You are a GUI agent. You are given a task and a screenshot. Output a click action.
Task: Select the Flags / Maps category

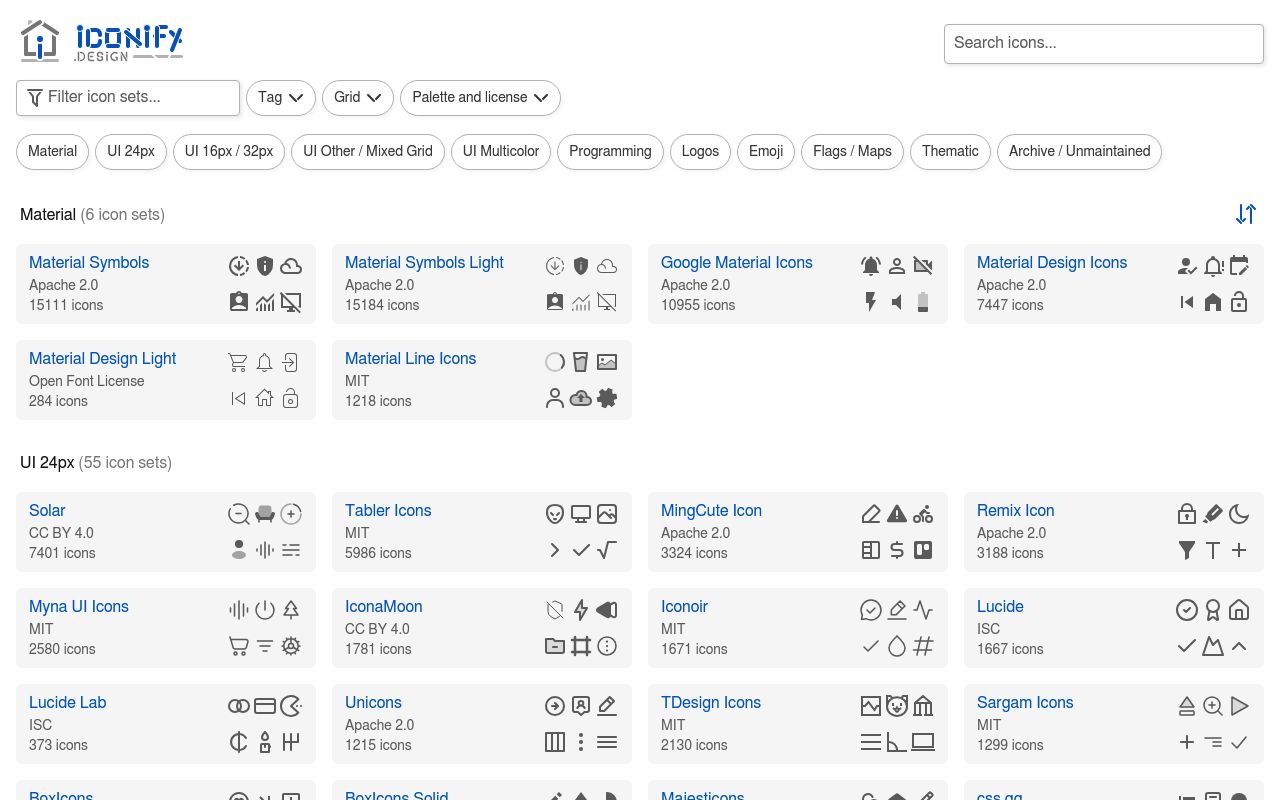[852, 151]
